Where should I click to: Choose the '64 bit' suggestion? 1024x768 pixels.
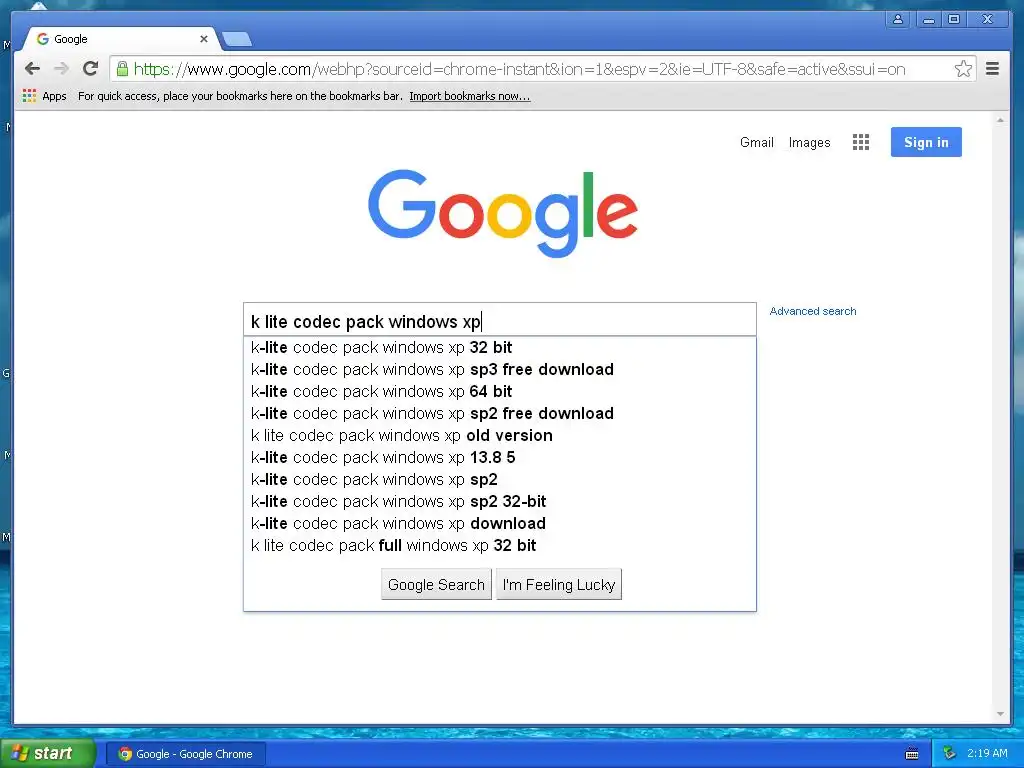pos(500,392)
